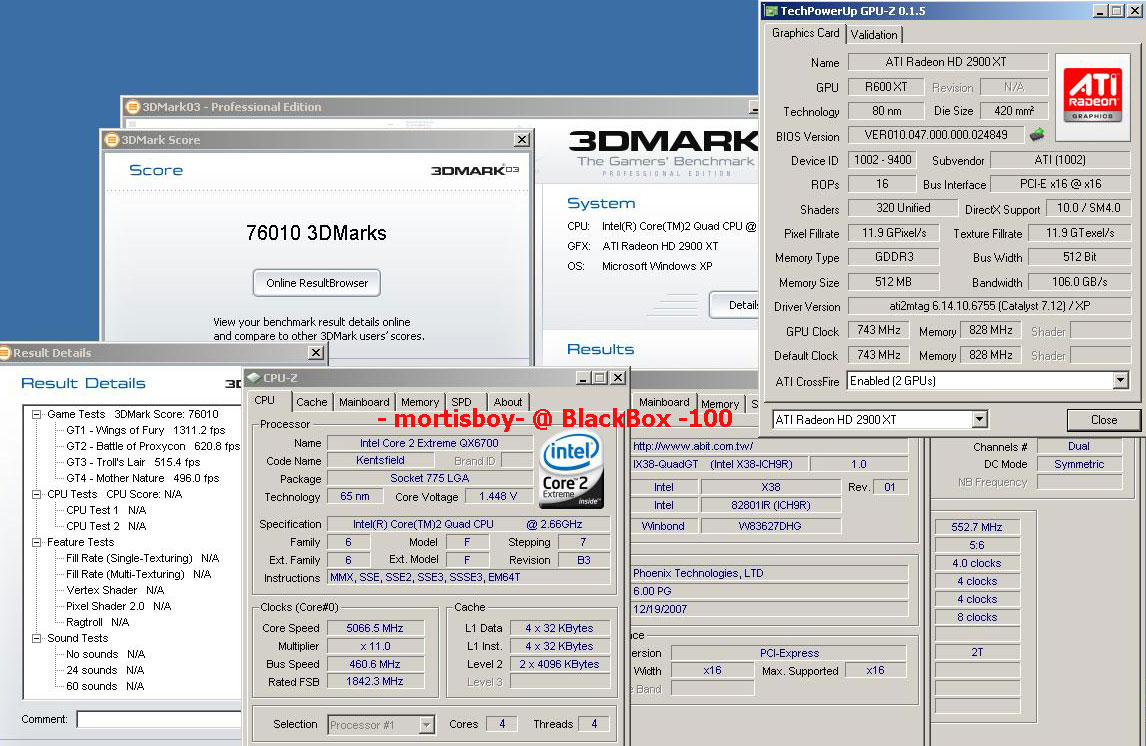Open the Processor #1 selection dropdown
The image size is (1146, 746).
click(x=427, y=725)
